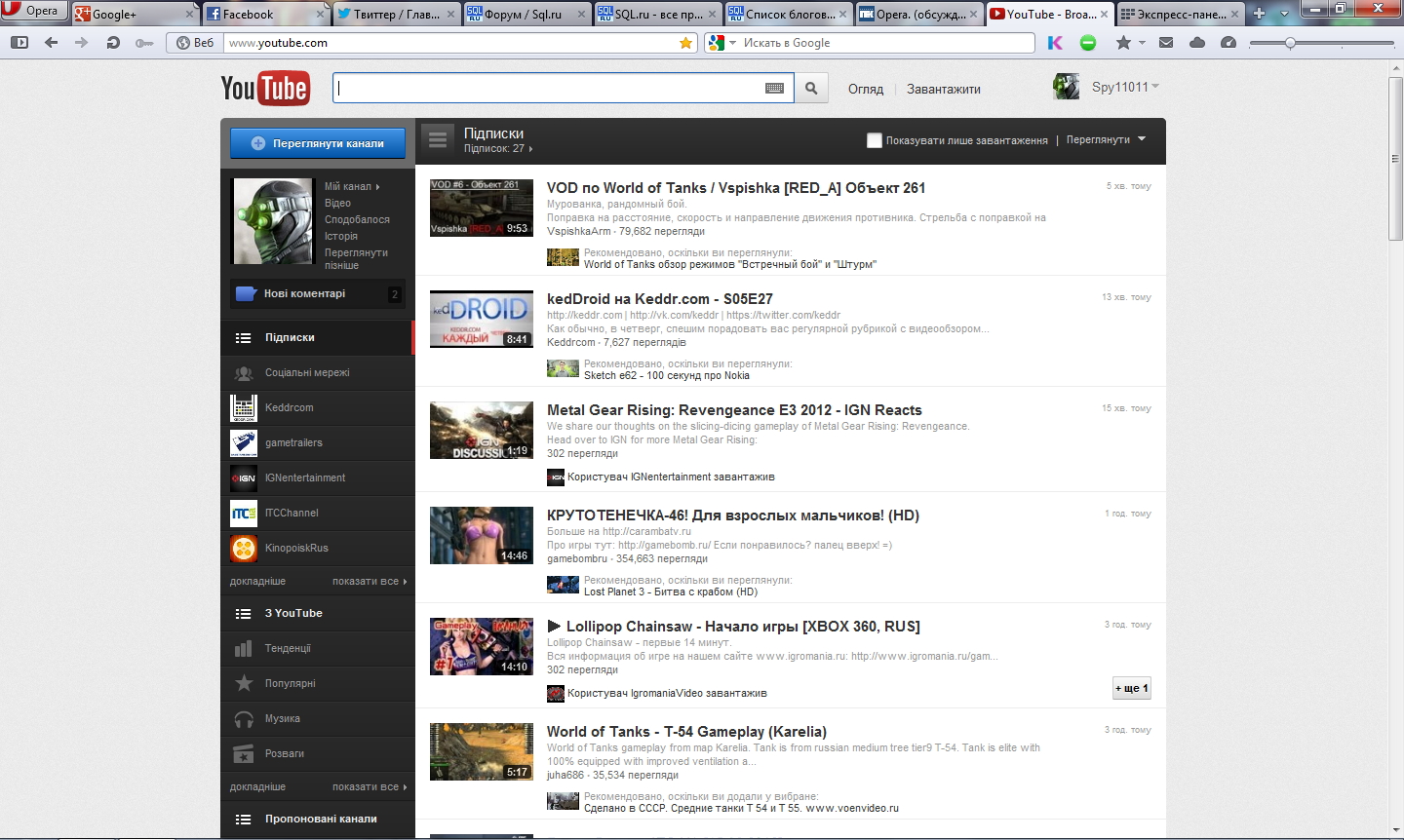Select Пропоновані канали sidebar section
The height and width of the screenshot is (840, 1404).
tap(318, 819)
